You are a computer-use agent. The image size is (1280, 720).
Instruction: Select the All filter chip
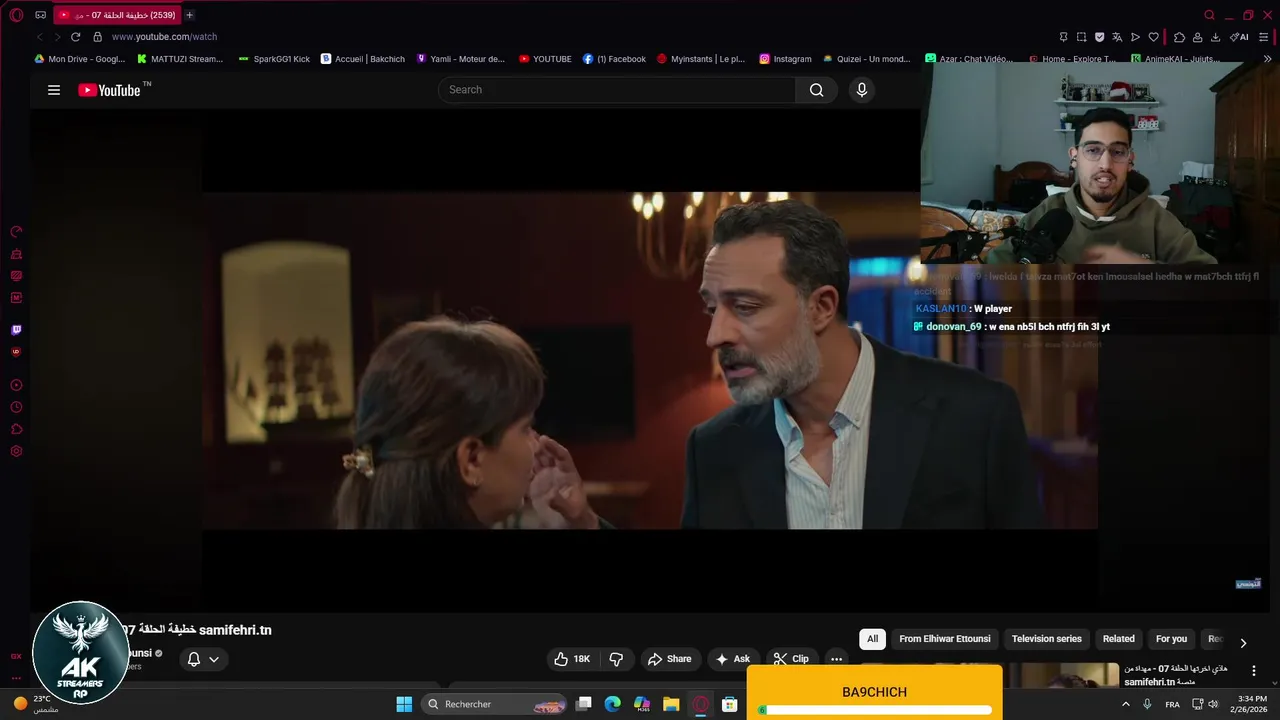[872, 639]
